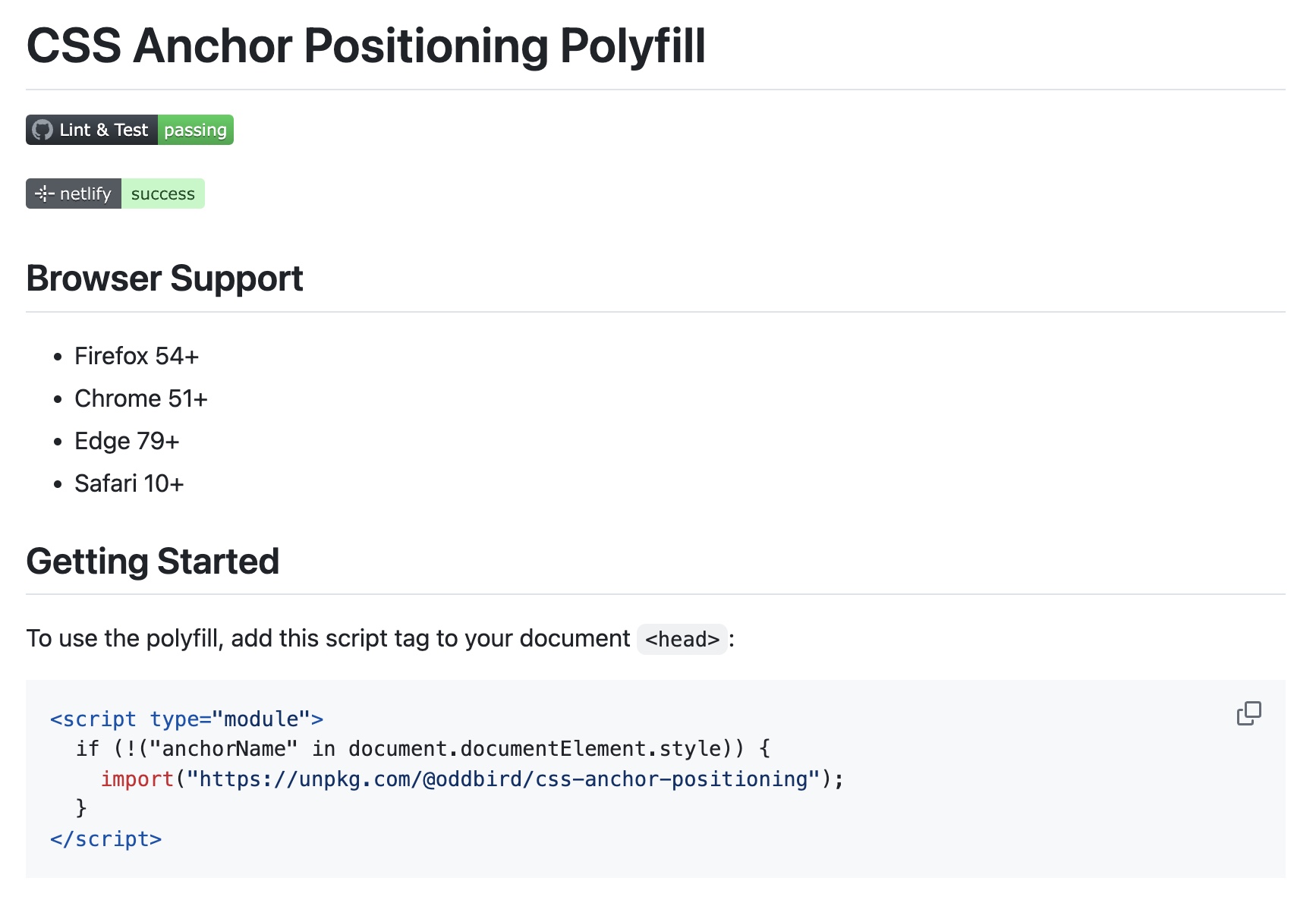Click the red "import" keyword

[x=137, y=779]
